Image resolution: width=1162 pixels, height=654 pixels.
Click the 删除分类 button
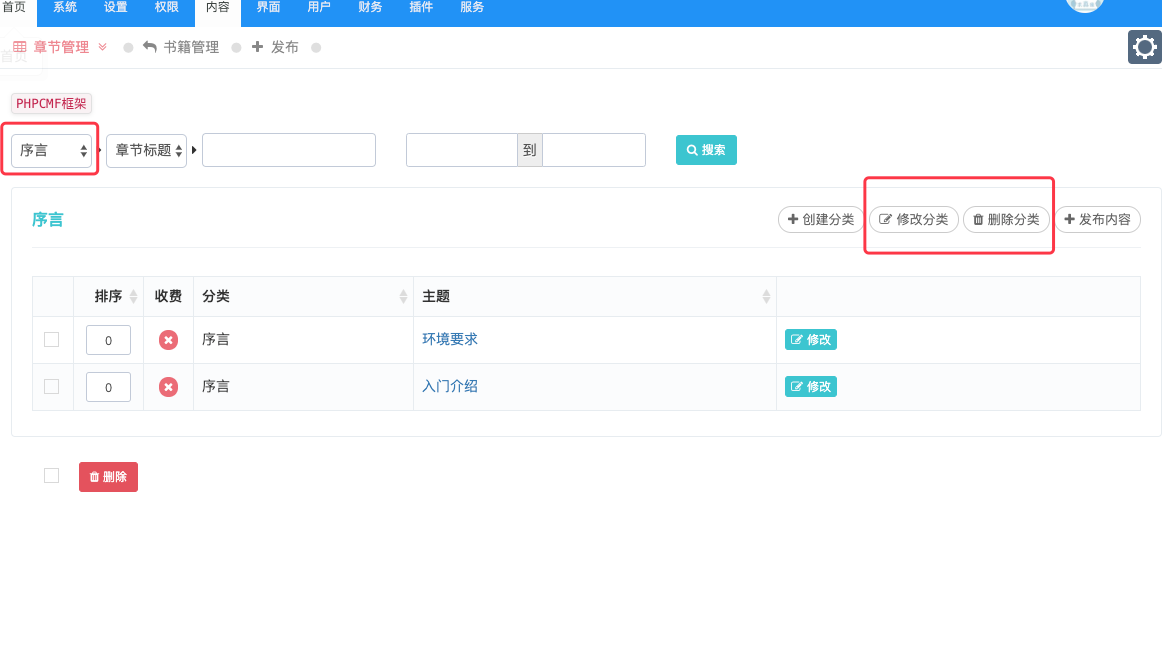[1006, 219]
